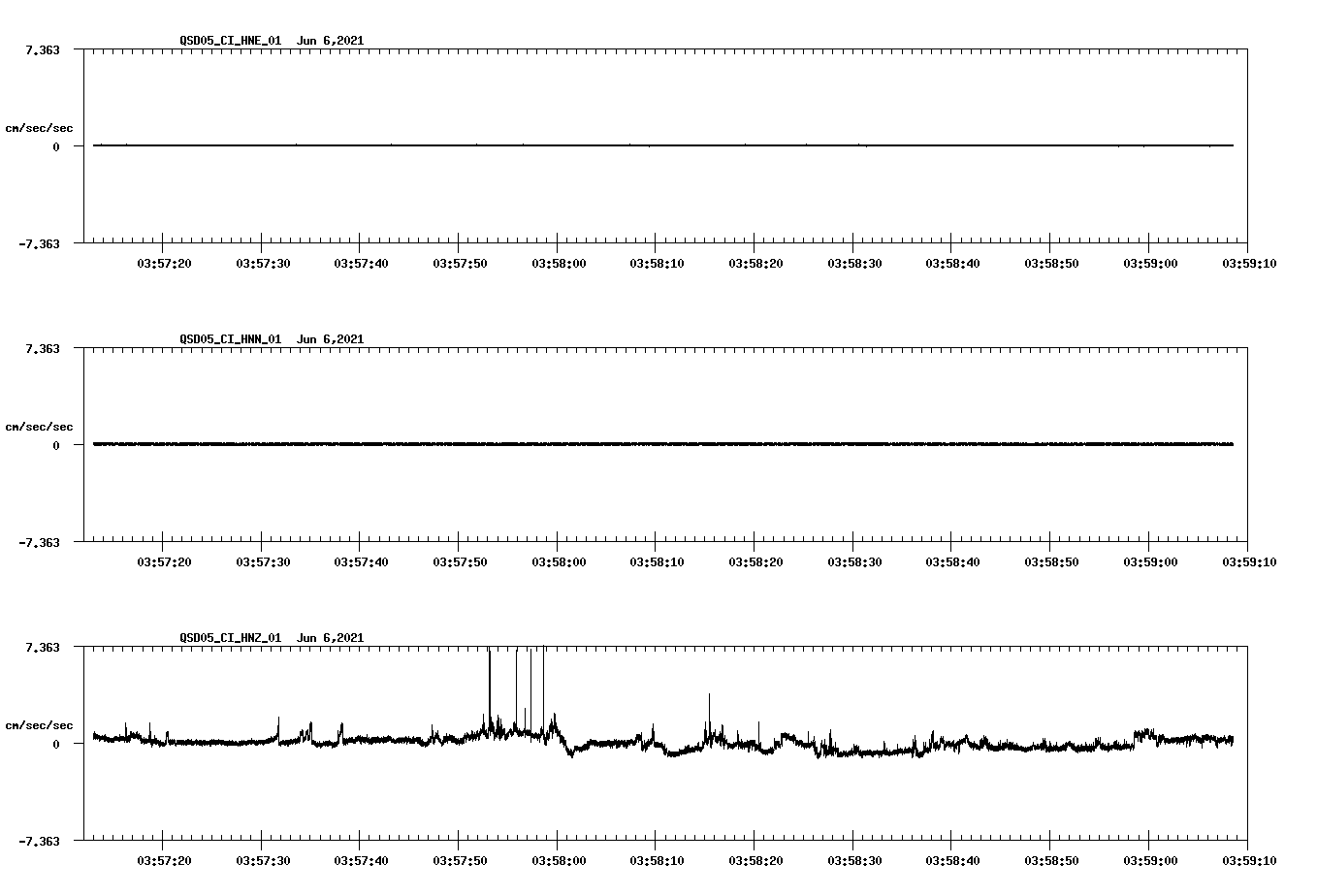Click the 7.363 top-axis value on HNZ plot
This screenshot has height=896, width=1317.
(x=43, y=647)
